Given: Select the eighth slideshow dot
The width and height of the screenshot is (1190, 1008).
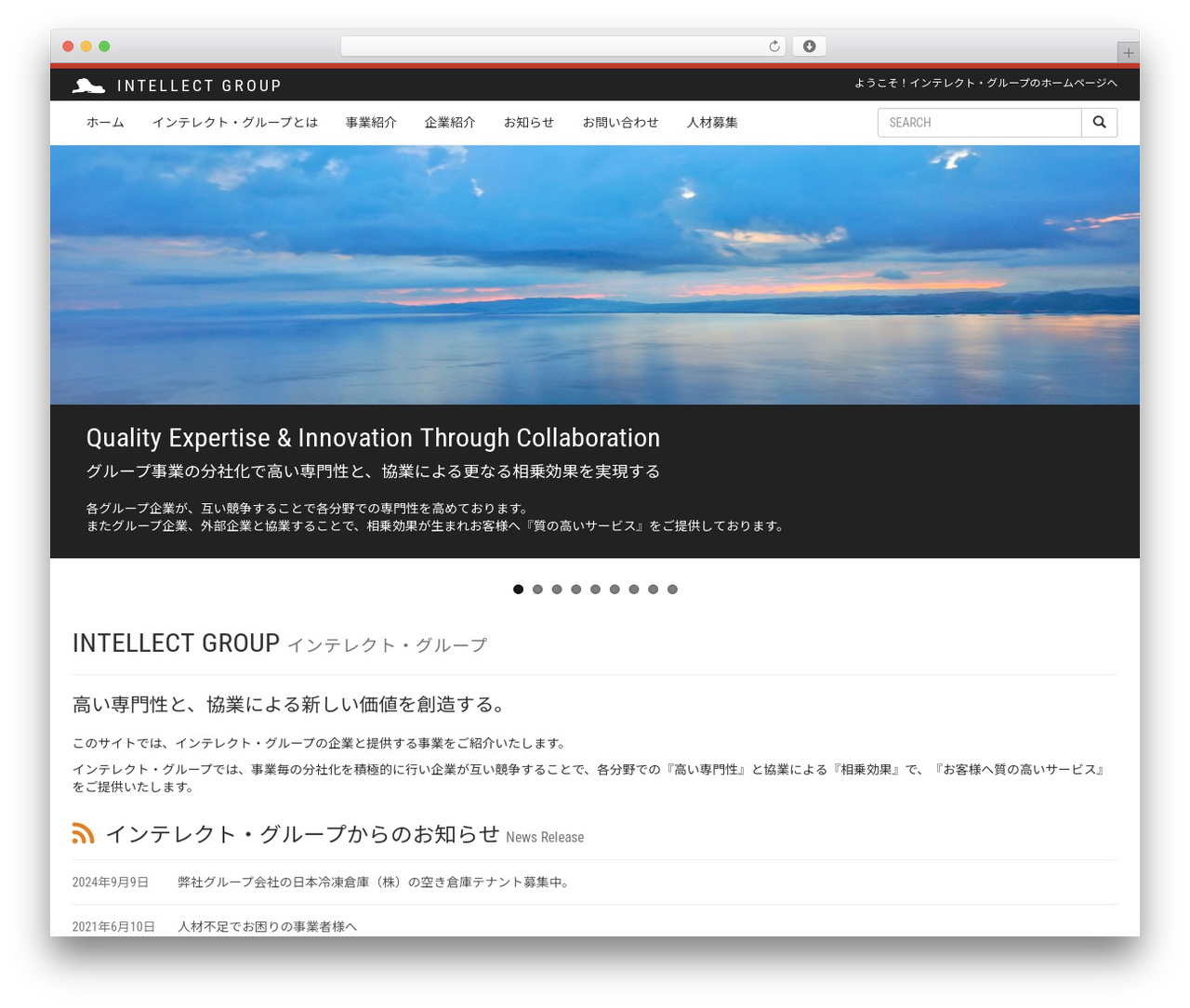Looking at the screenshot, I should [x=653, y=590].
